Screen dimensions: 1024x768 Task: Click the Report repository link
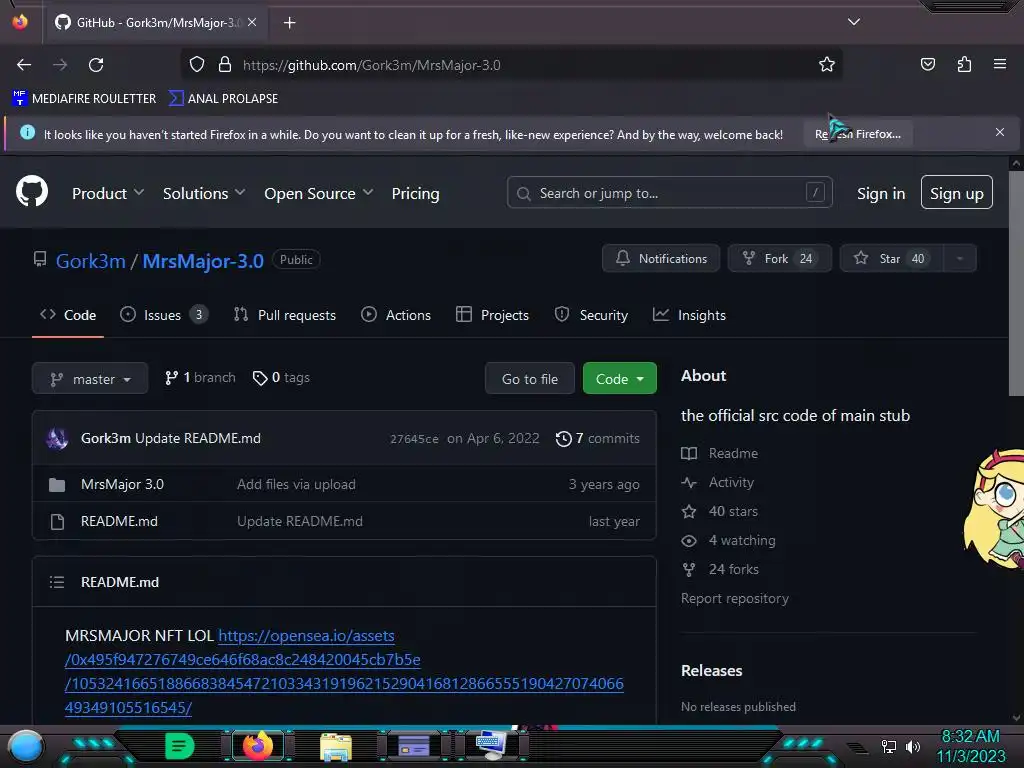click(x=735, y=598)
